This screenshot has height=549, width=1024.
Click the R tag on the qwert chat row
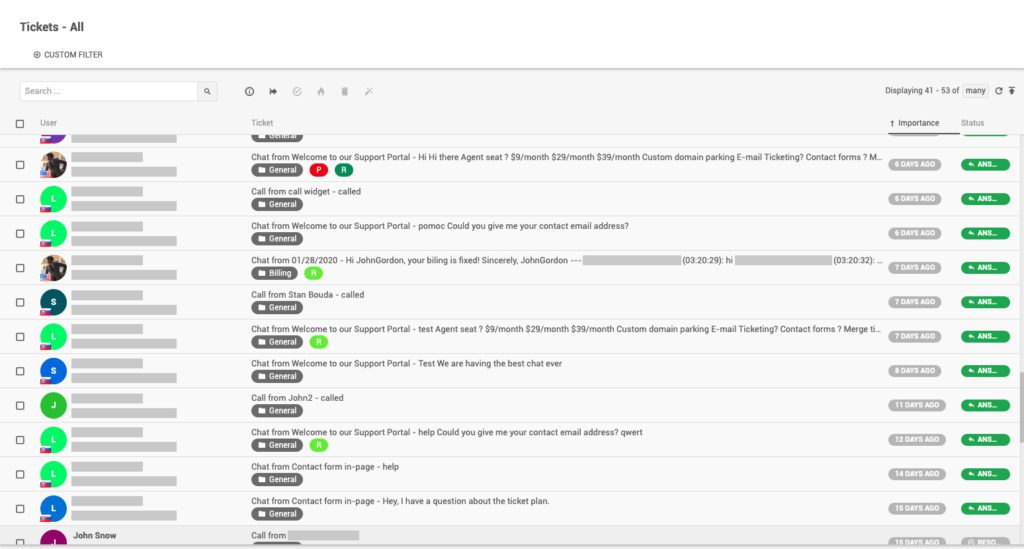coord(319,445)
